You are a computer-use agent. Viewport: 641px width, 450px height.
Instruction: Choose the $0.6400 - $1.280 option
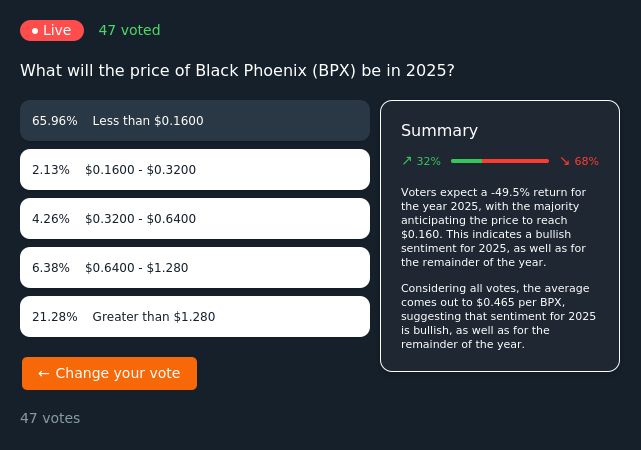tap(195, 268)
